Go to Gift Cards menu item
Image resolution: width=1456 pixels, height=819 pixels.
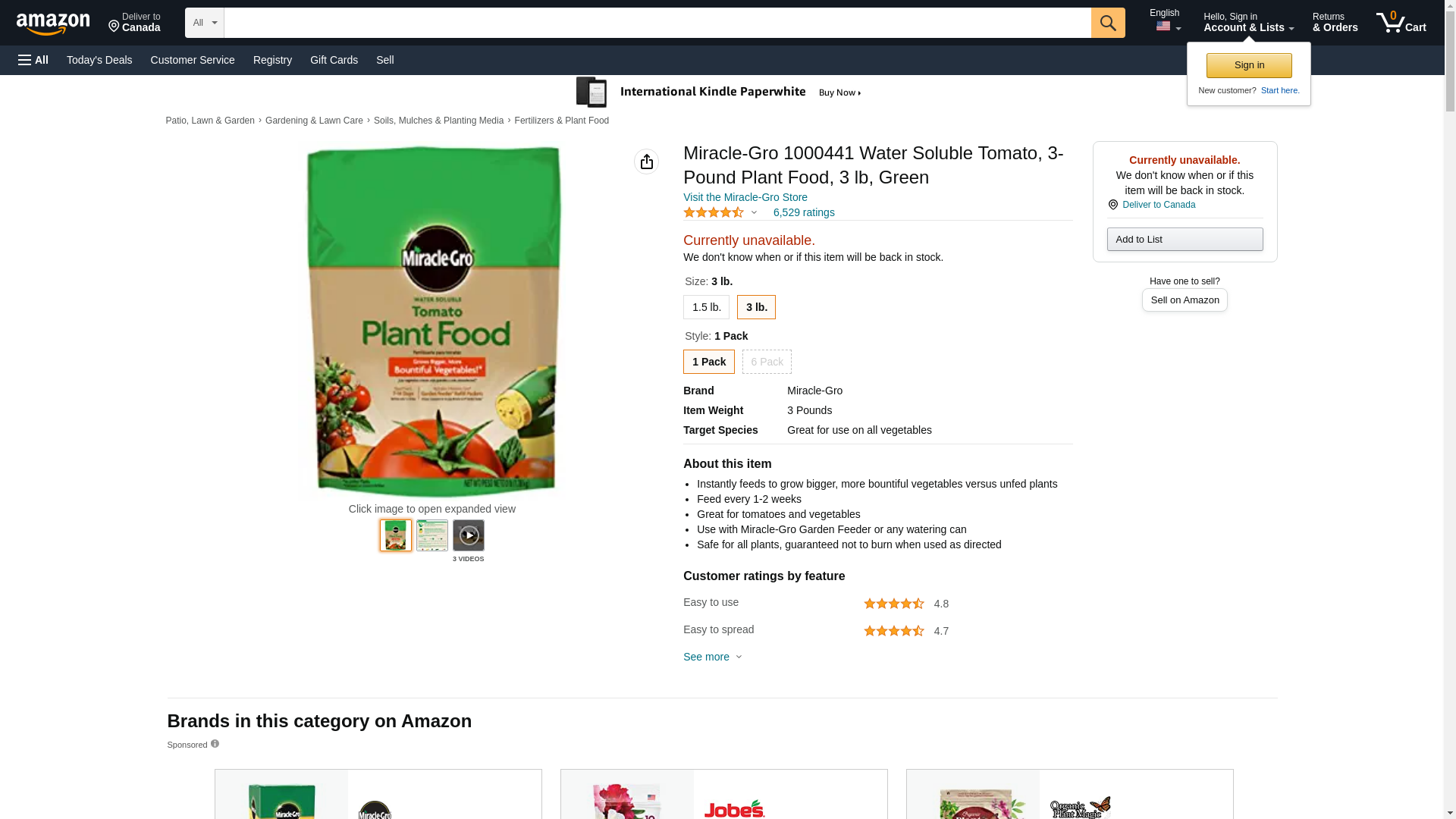[x=334, y=60]
